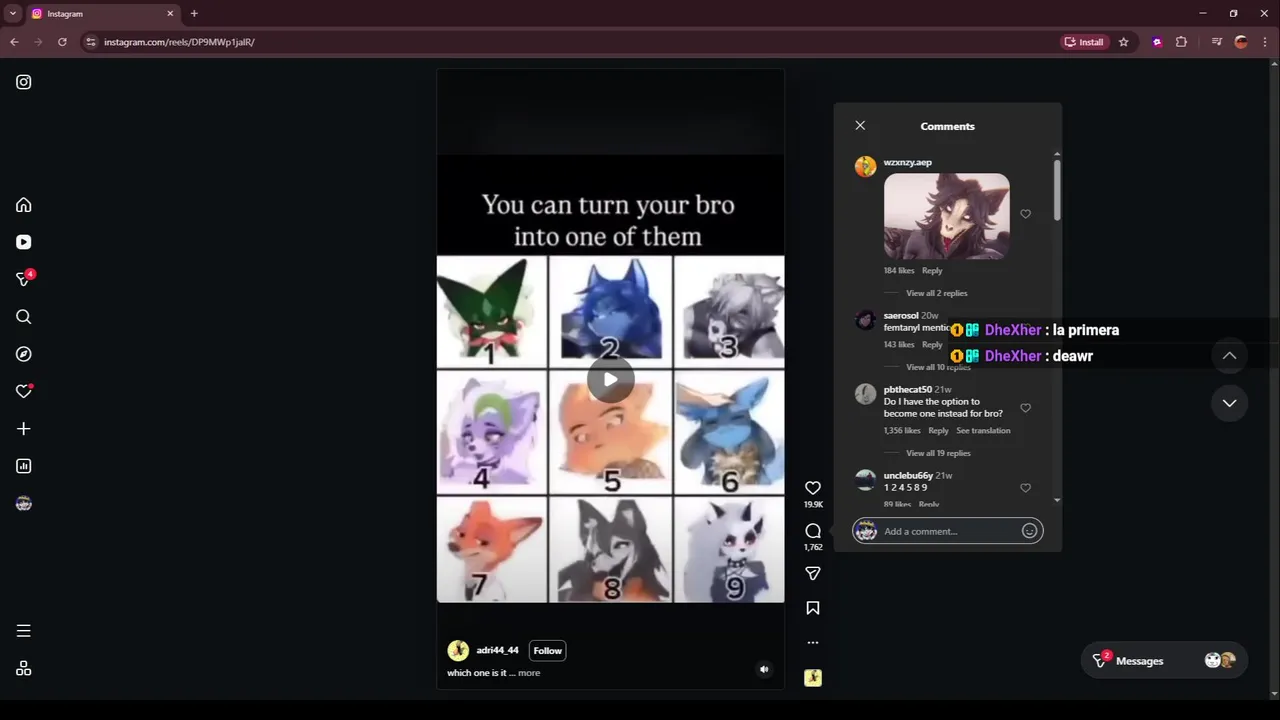The width and height of the screenshot is (1280, 720).
Task: Click the 184 likes count
Action: [x=899, y=271]
